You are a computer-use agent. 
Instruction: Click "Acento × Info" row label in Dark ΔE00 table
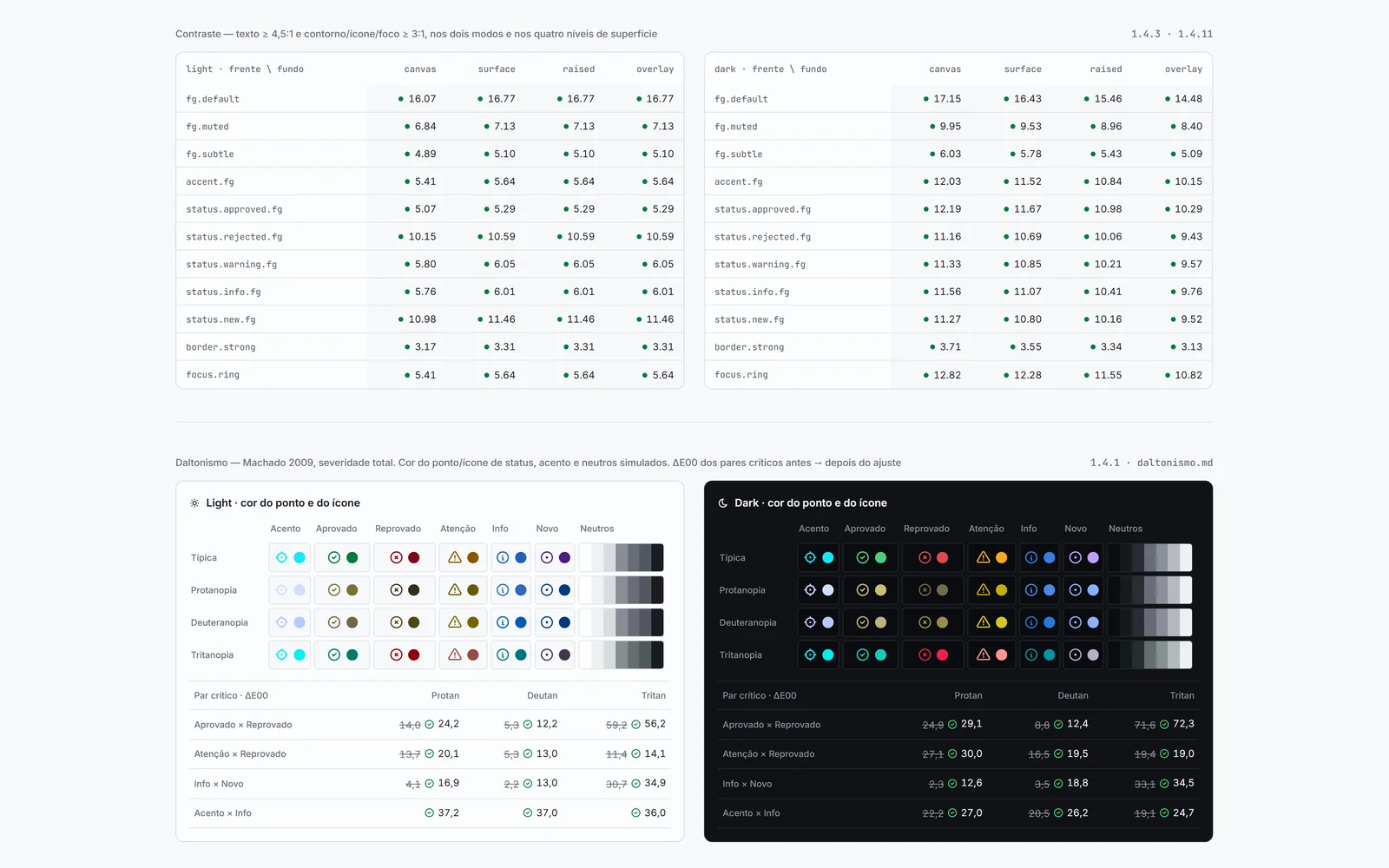tap(751, 813)
